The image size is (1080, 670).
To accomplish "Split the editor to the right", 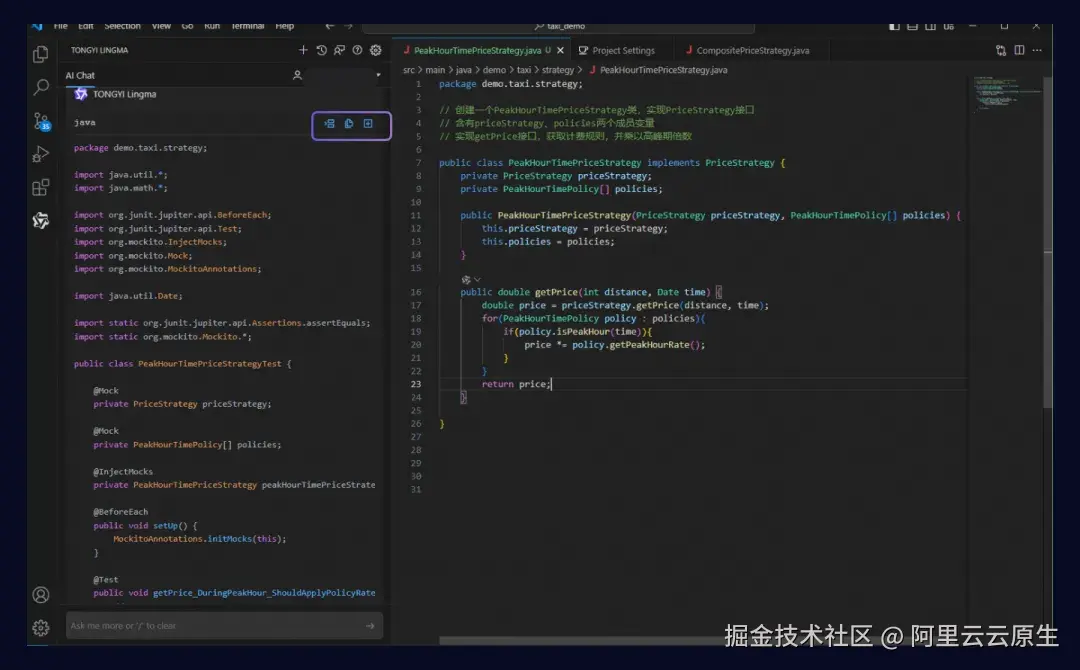I will point(1019,50).
